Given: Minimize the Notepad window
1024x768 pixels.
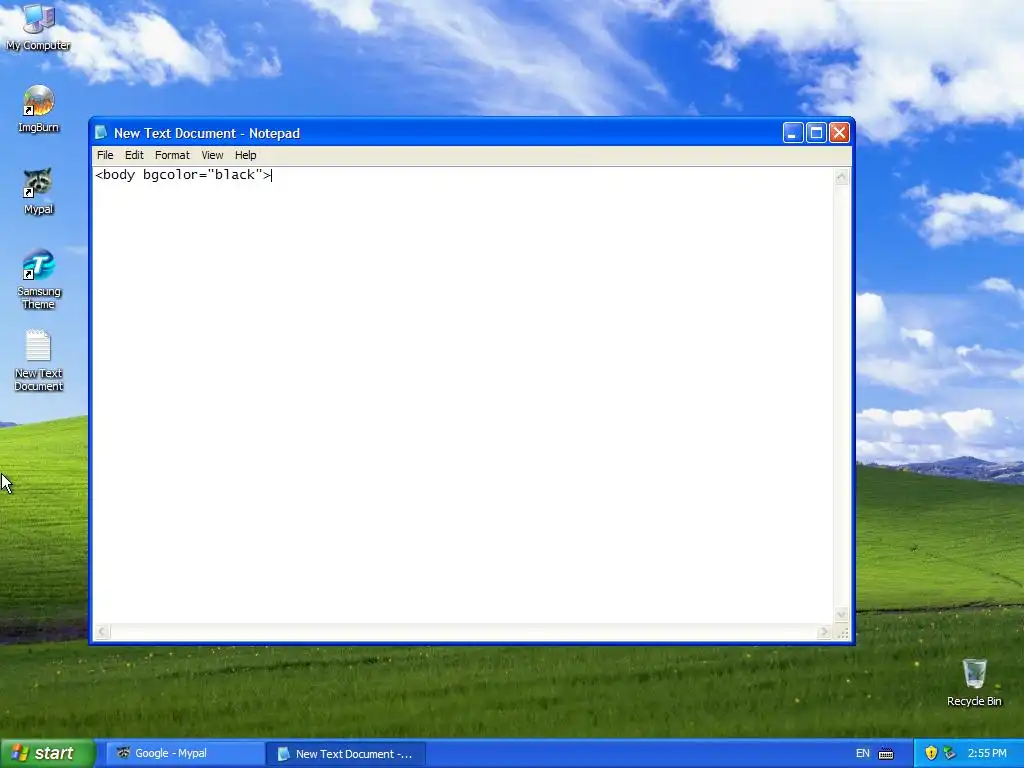Looking at the screenshot, I should pos(792,133).
